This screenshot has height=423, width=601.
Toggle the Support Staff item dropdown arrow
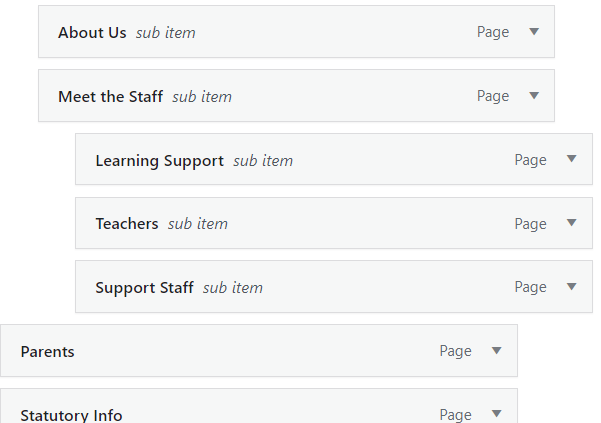pyautogui.click(x=571, y=287)
